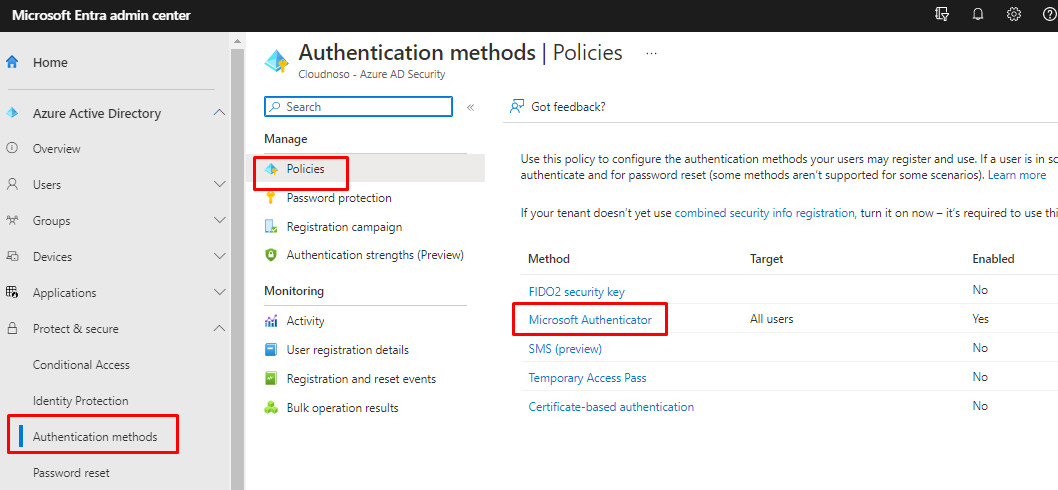Open Conditional Access in the sidebar
The width and height of the screenshot is (1058, 490).
pos(81,365)
